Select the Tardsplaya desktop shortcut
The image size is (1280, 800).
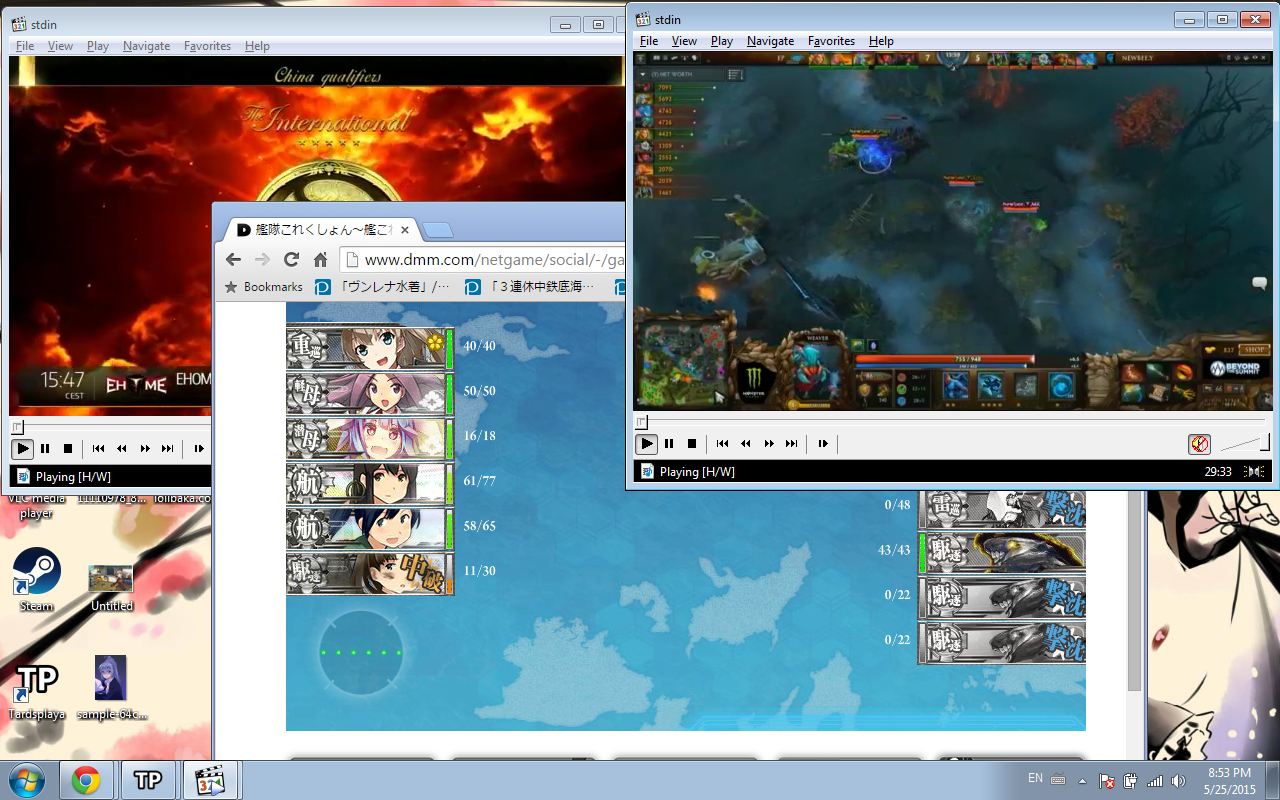[x=37, y=690]
